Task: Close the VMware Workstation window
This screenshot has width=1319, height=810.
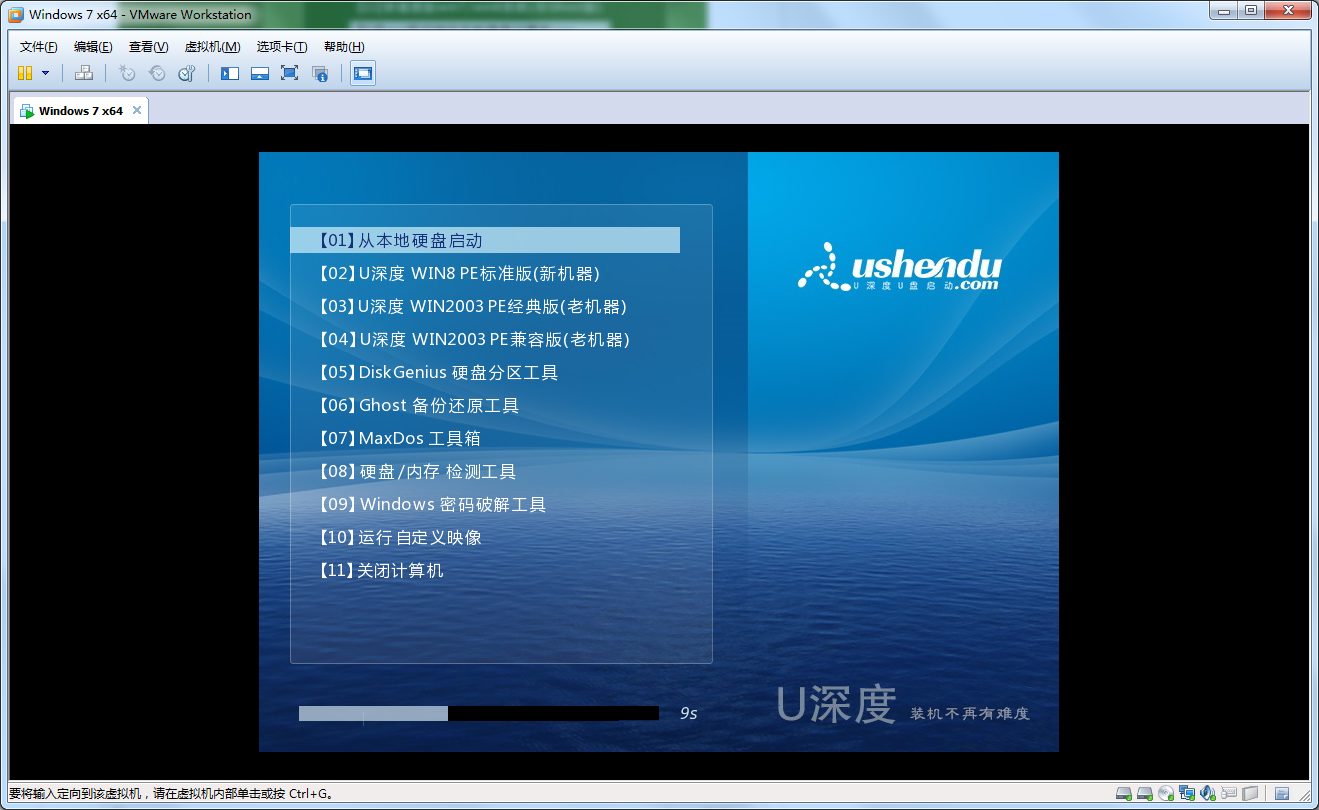Action: (1287, 10)
